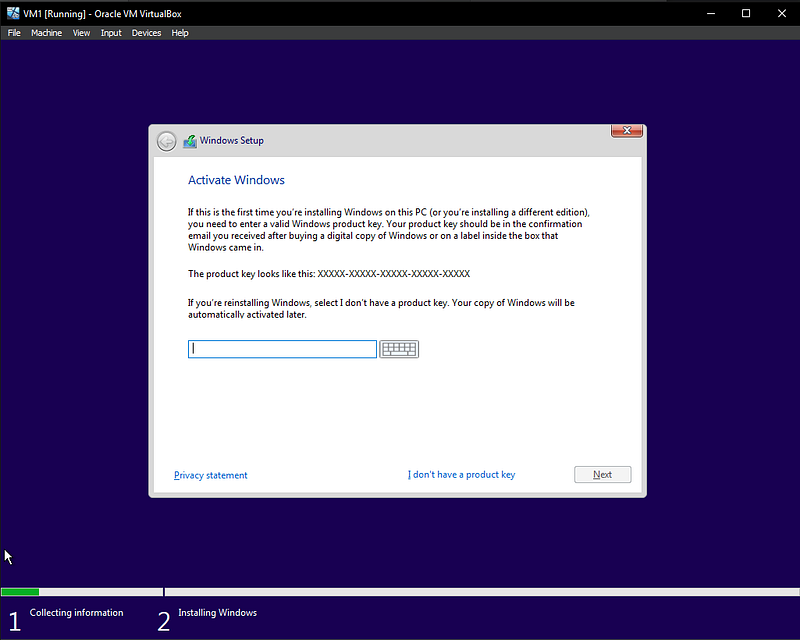Screen dimensions: 800x640
Task: Click the Windows Setup title icon
Action: 190,141
